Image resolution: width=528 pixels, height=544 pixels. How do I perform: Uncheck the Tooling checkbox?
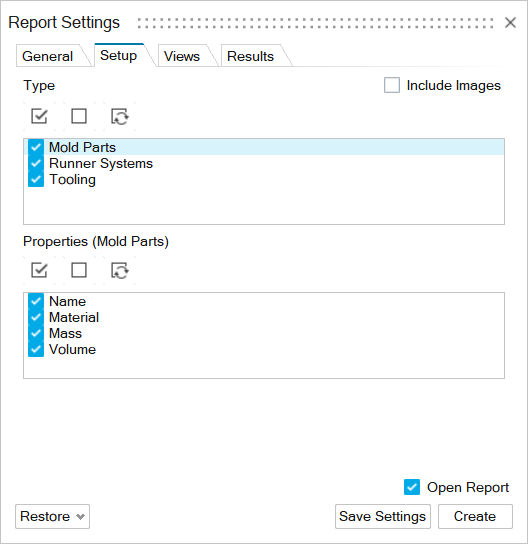36,179
